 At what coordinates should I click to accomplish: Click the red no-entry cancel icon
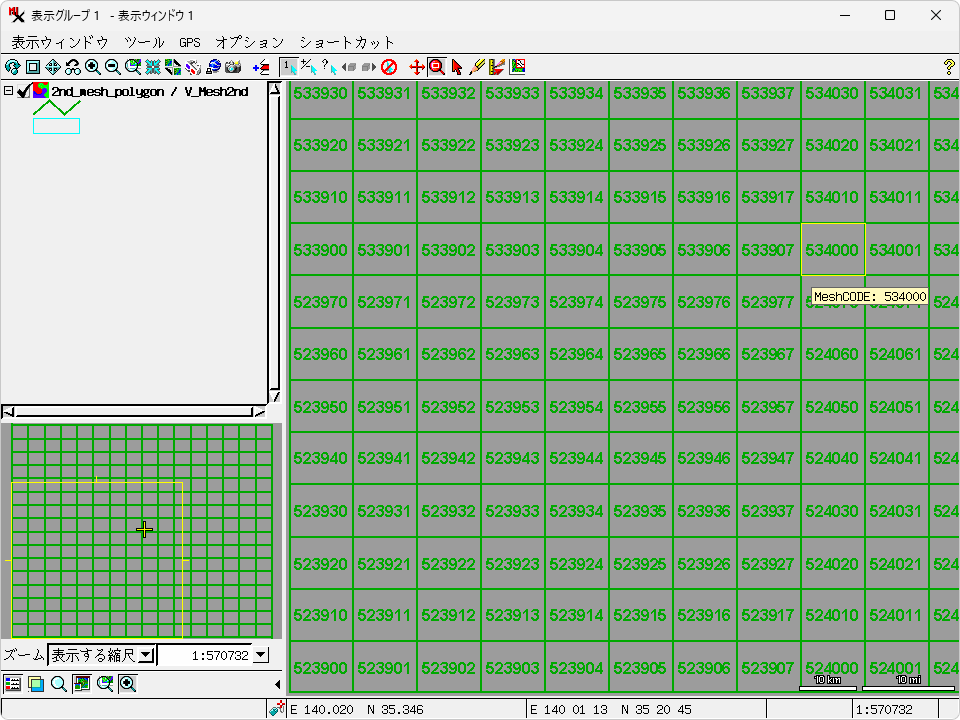pyautogui.click(x=389, y=67)
